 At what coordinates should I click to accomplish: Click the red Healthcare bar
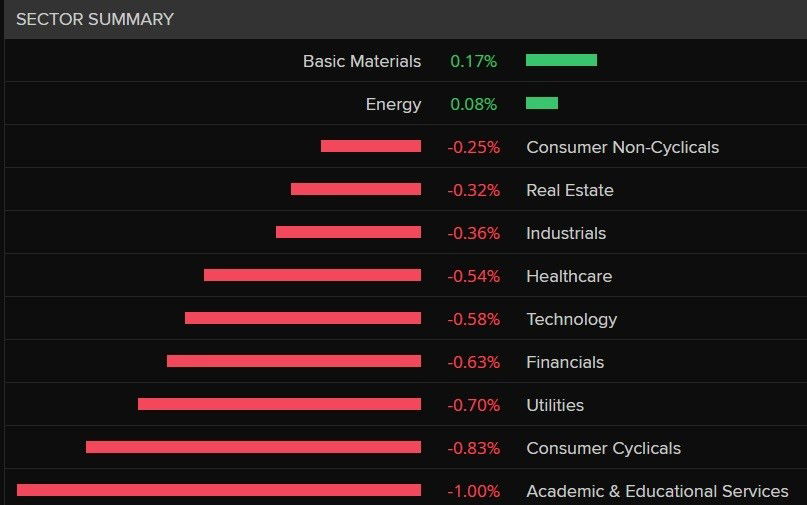click(312, 275)
